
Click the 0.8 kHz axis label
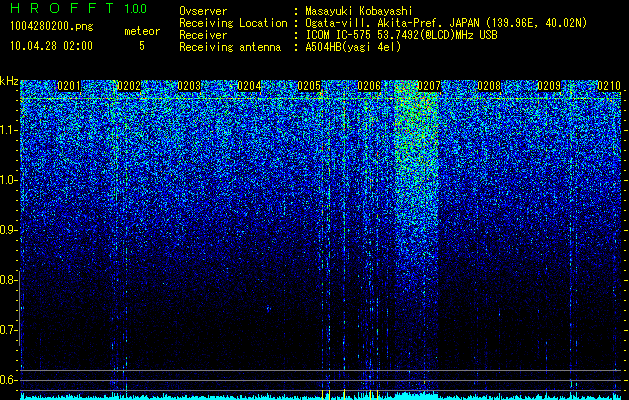coord(8,280)
